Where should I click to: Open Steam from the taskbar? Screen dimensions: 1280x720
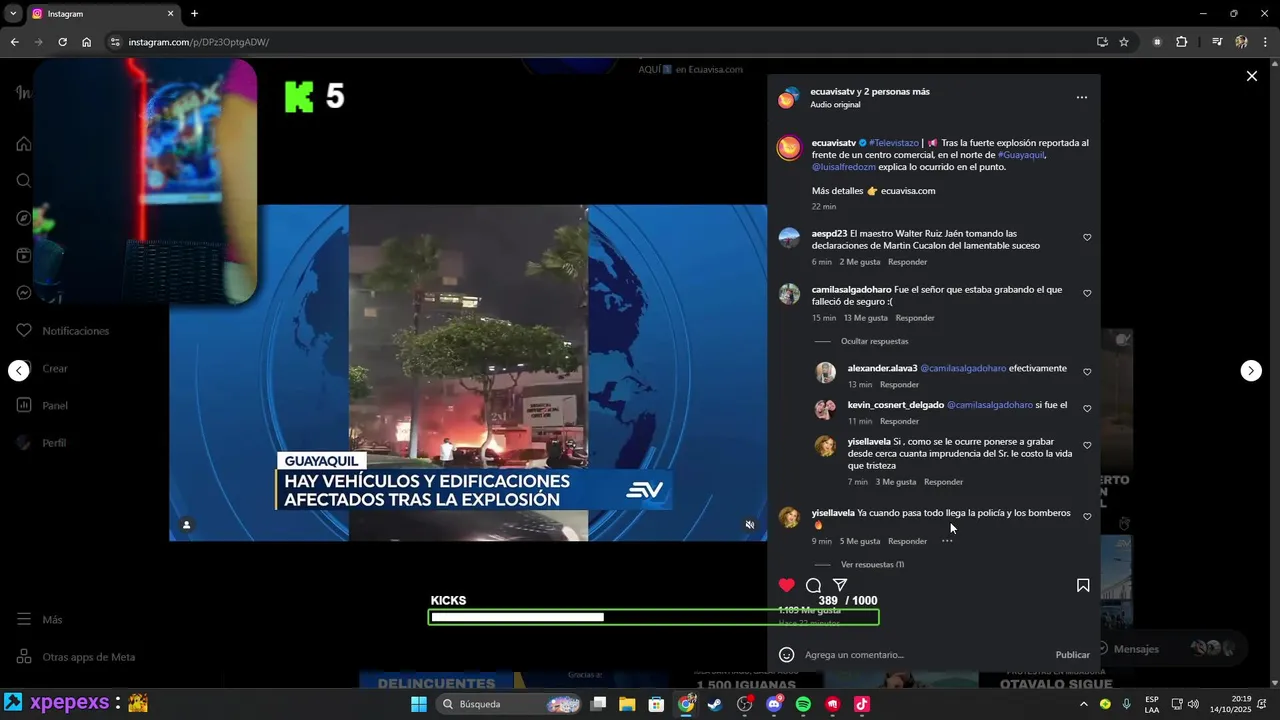click(x=715, y=704)
